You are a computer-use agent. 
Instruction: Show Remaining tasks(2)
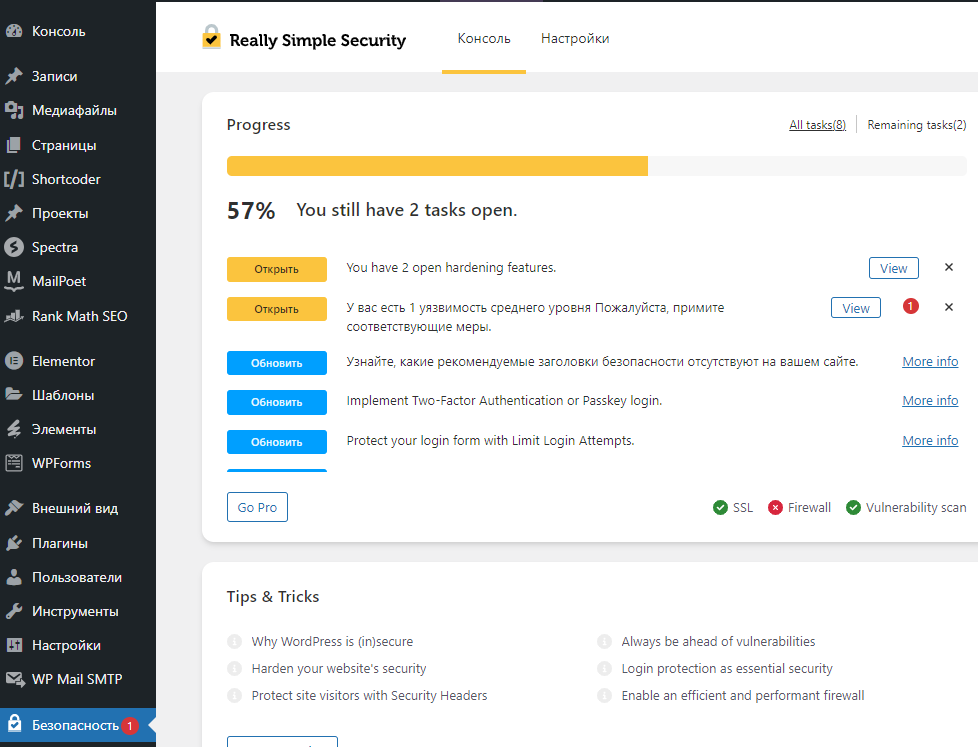click(x=916, y=125)
